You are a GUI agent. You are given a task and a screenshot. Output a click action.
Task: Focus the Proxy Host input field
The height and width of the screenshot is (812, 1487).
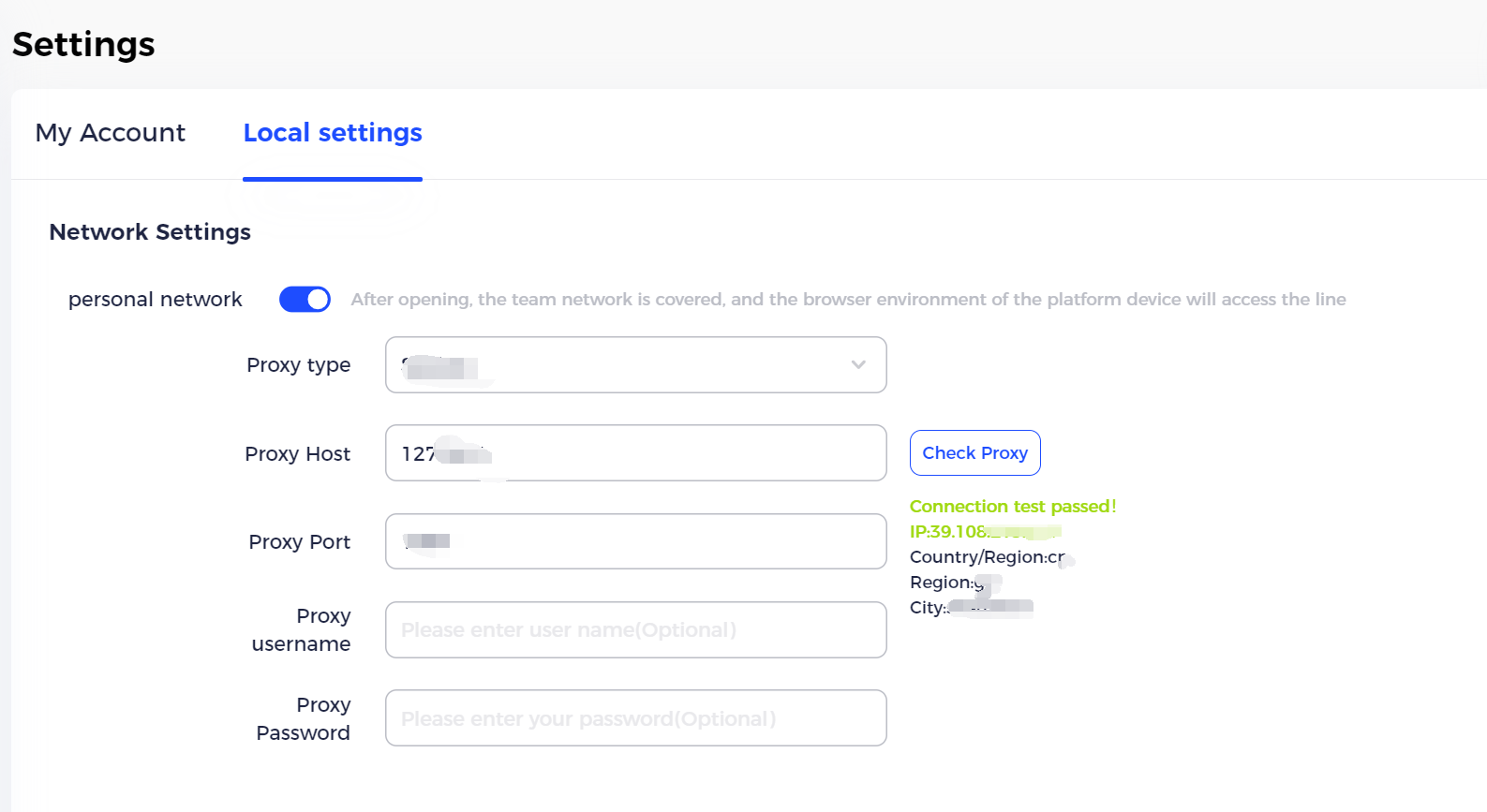coord(635,453)
